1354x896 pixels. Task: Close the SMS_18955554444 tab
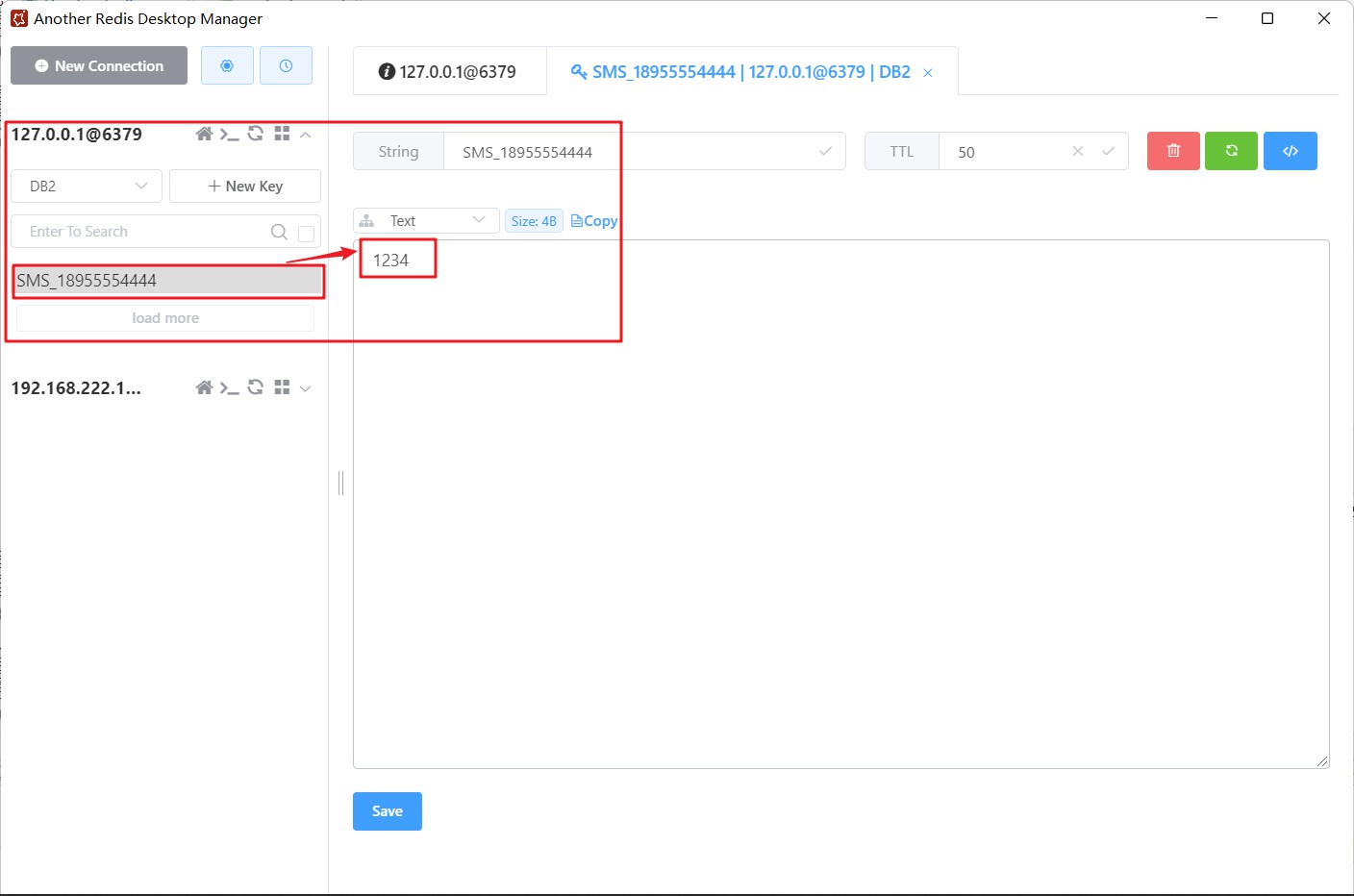click(x=928, y=73)
